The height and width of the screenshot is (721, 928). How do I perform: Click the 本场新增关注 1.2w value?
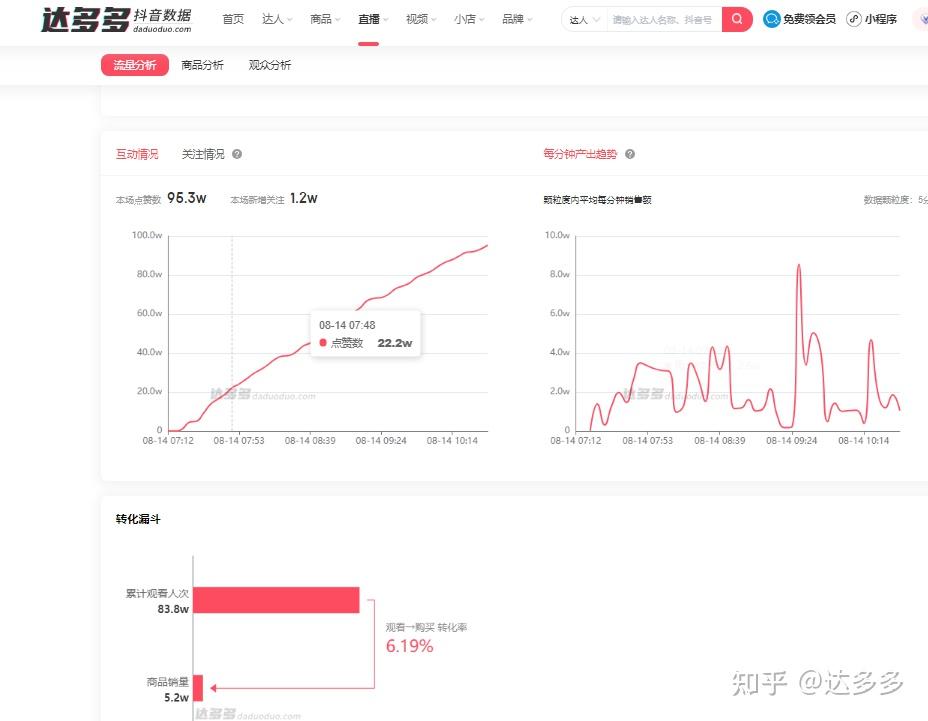coord(304,198)
